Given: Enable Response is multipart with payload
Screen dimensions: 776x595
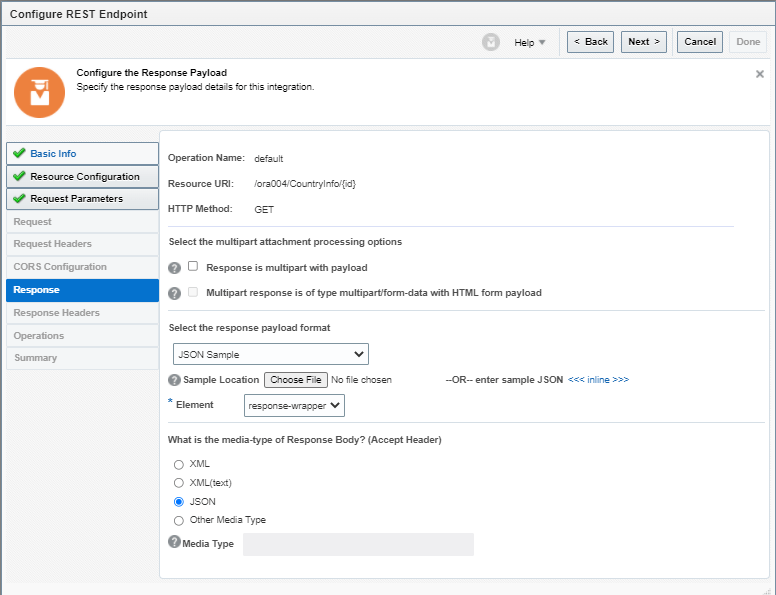Looking at the screenshot, I should click(193, 267).
